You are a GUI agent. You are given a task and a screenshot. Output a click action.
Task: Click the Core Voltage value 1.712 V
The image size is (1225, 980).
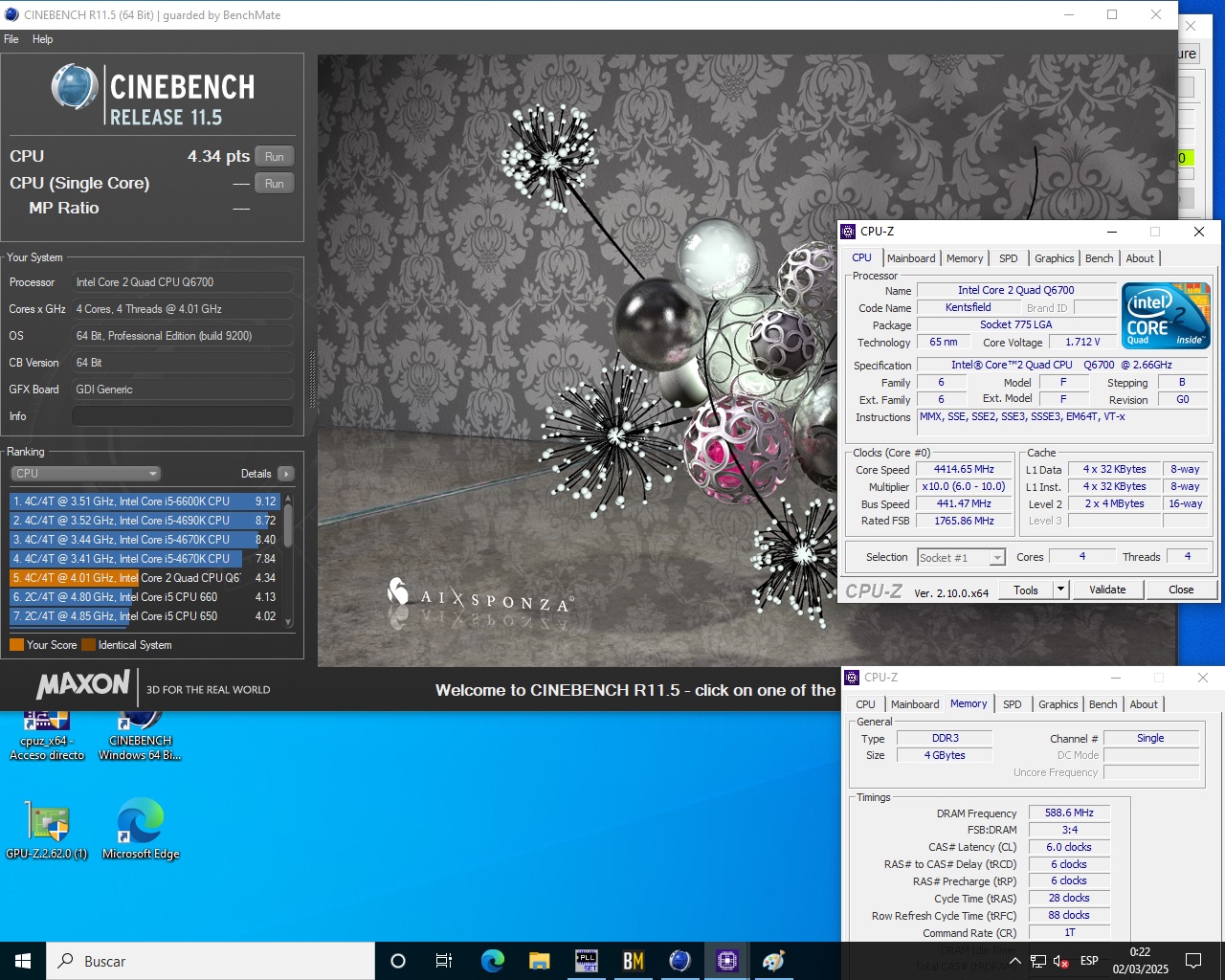(1082, 343)
